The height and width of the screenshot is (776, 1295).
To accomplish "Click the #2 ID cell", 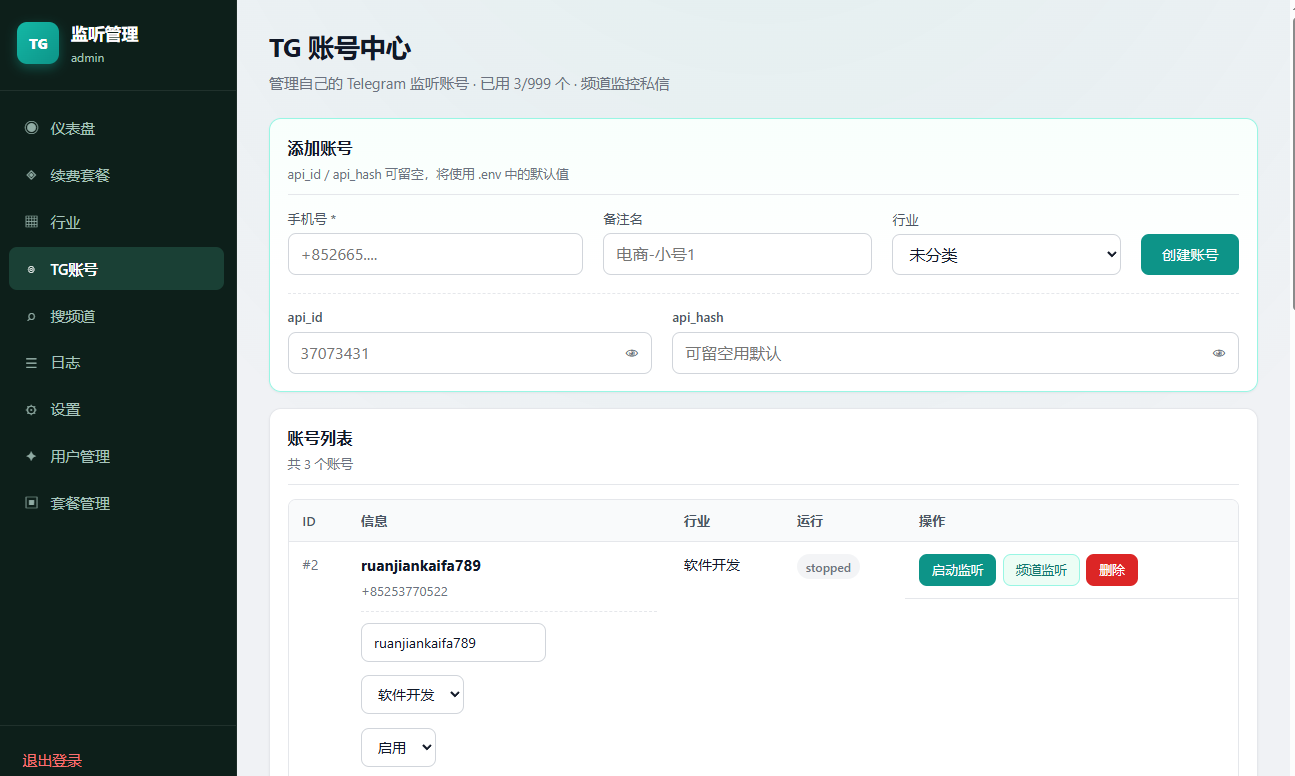I will [x=310, y=565].
